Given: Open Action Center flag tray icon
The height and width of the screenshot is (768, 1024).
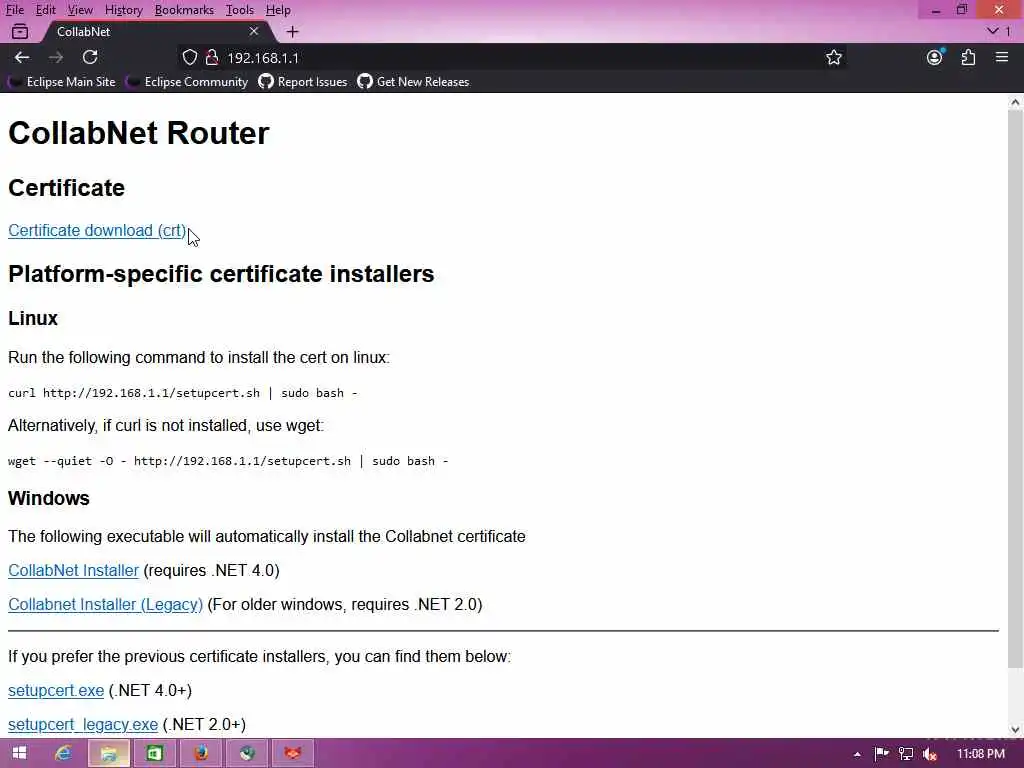Looking at the screenshot, I should [881, 754].
